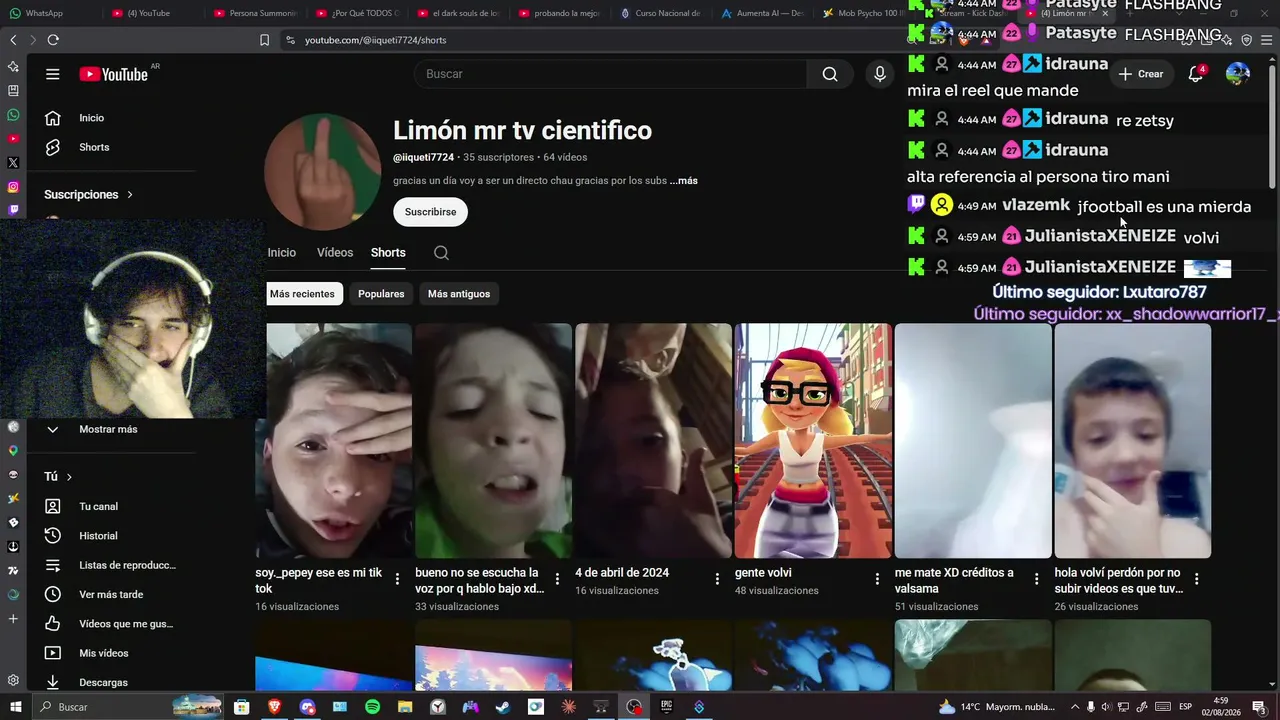Open Descargas in the sidebar

coord(103,683)
